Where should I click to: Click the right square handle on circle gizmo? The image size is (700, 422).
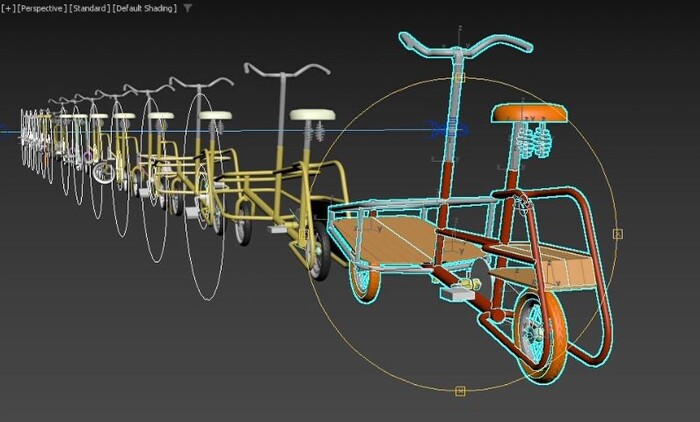coord(618,234)
